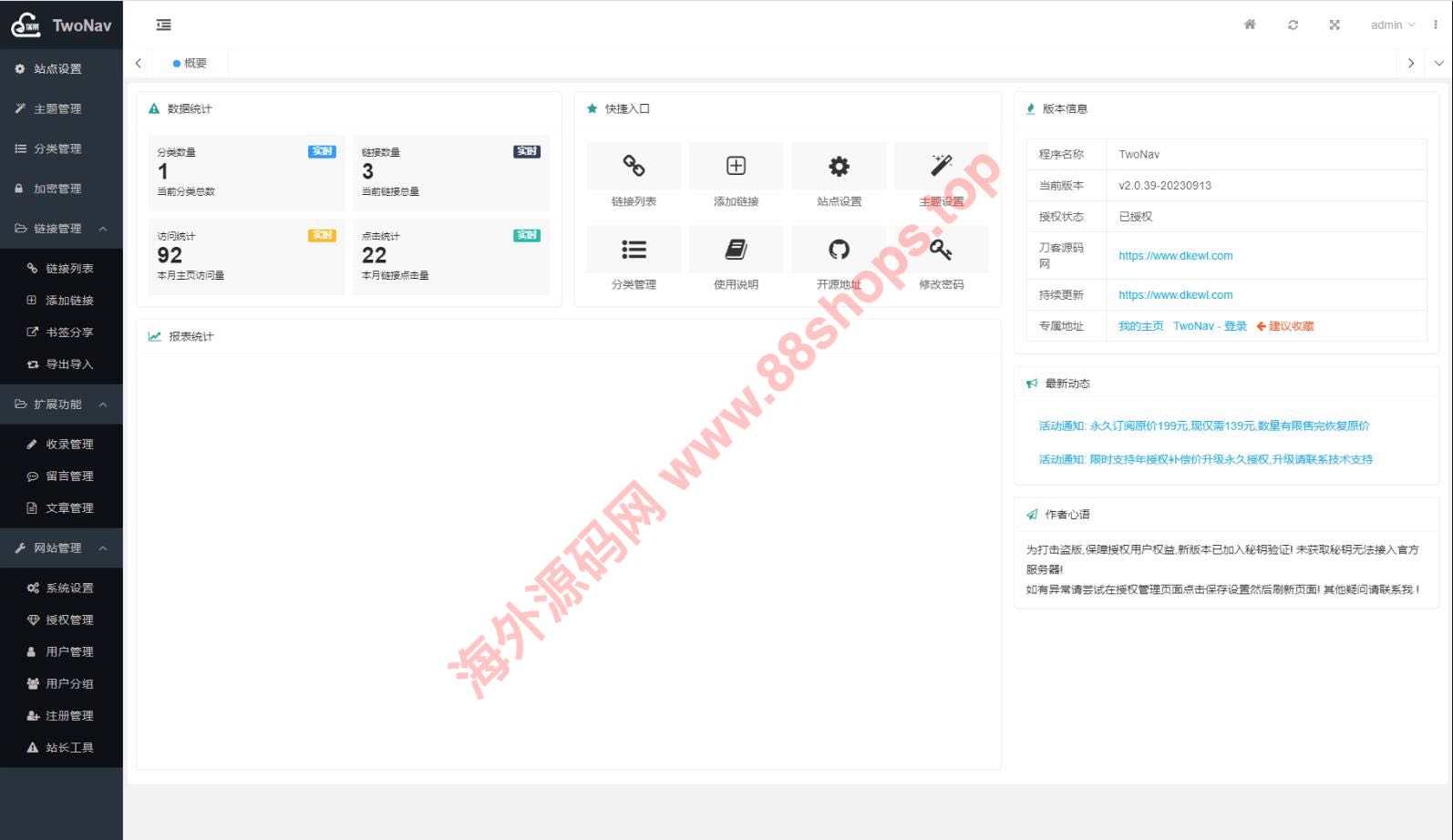
Task: Click the sidebar collapse icon in header
Action: [x=164, y=25]
